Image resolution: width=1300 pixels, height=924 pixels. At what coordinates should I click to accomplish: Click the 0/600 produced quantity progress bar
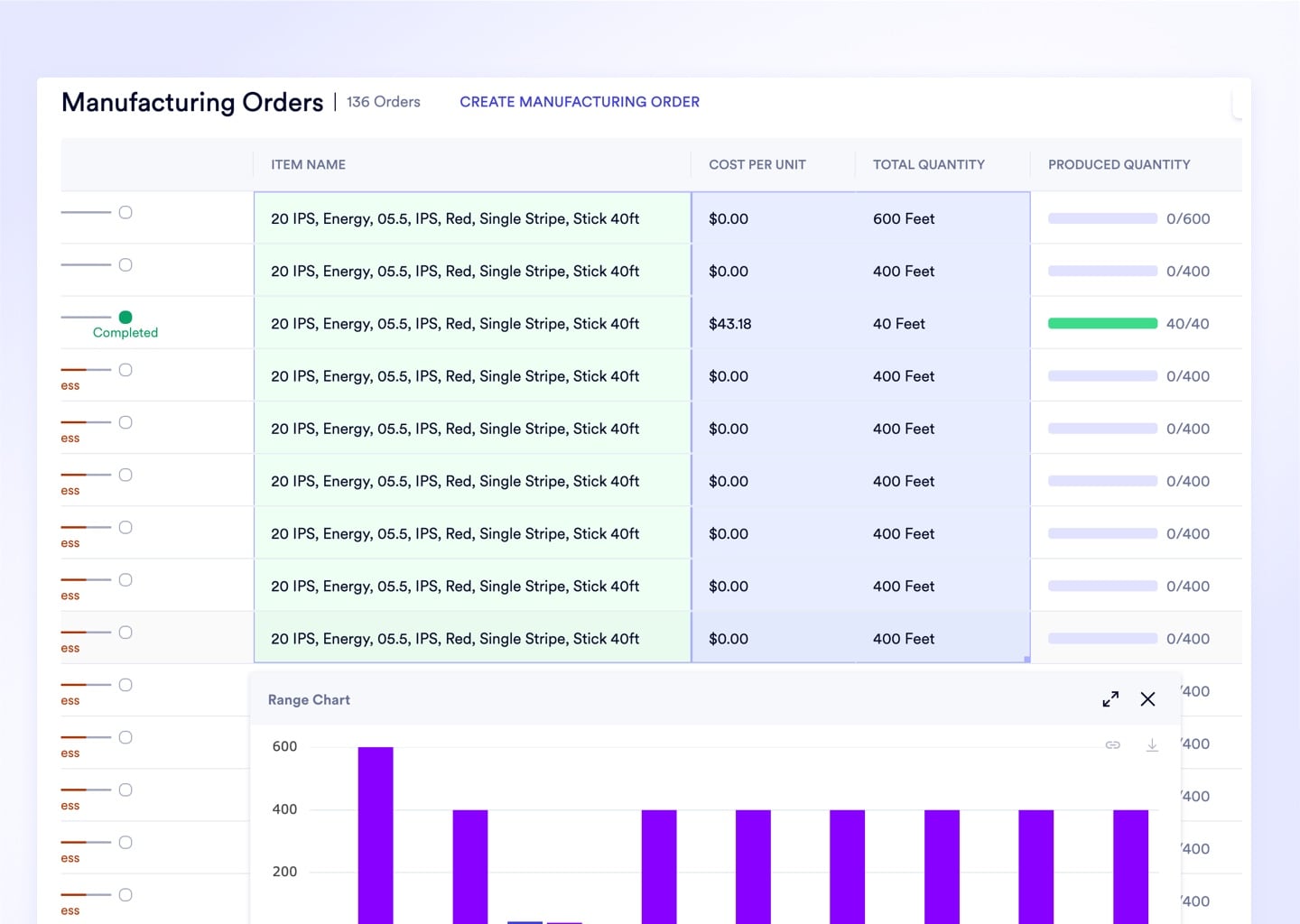(1102, 218)
